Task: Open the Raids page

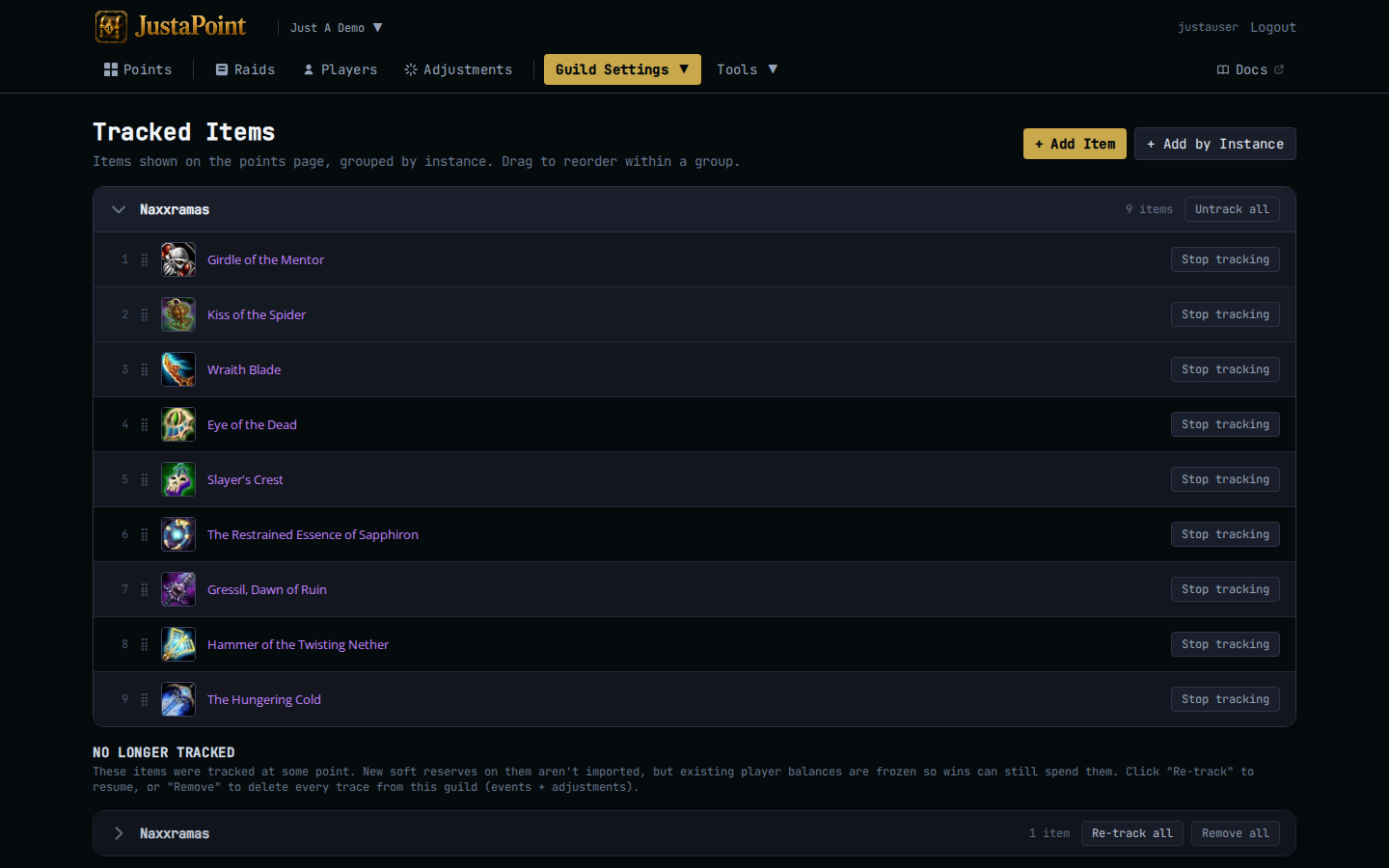Action: (245, 69)
